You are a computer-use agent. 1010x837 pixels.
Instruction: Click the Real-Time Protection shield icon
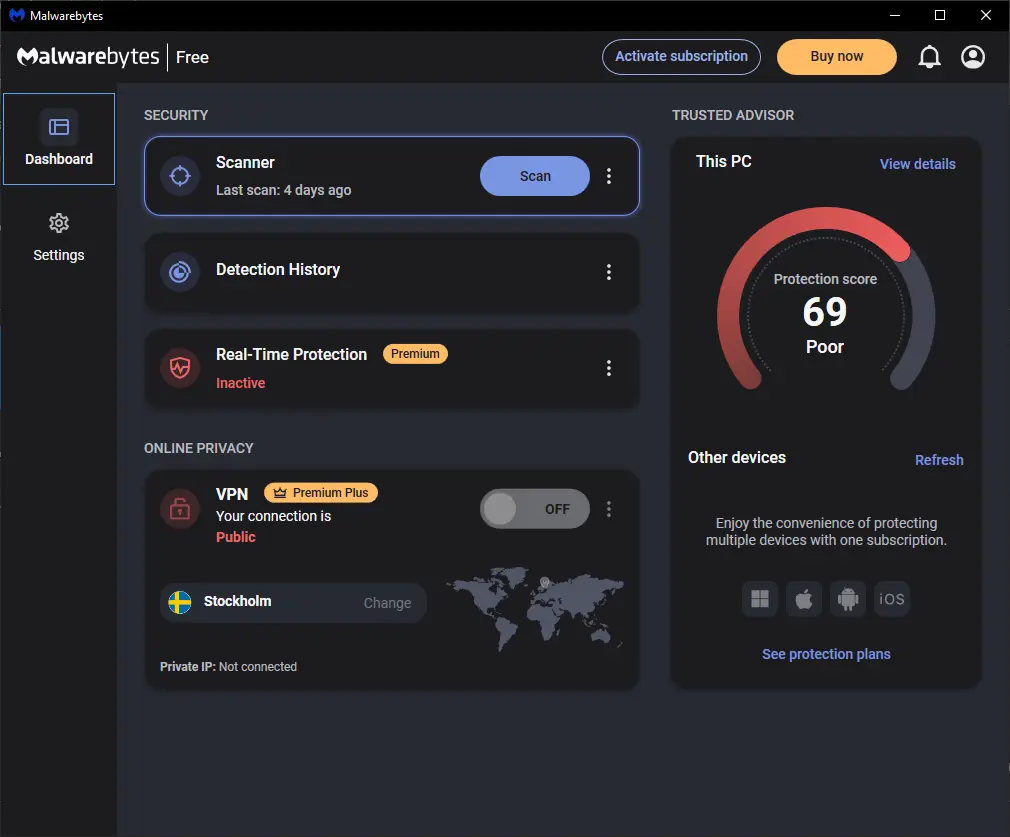coord(180,368)
